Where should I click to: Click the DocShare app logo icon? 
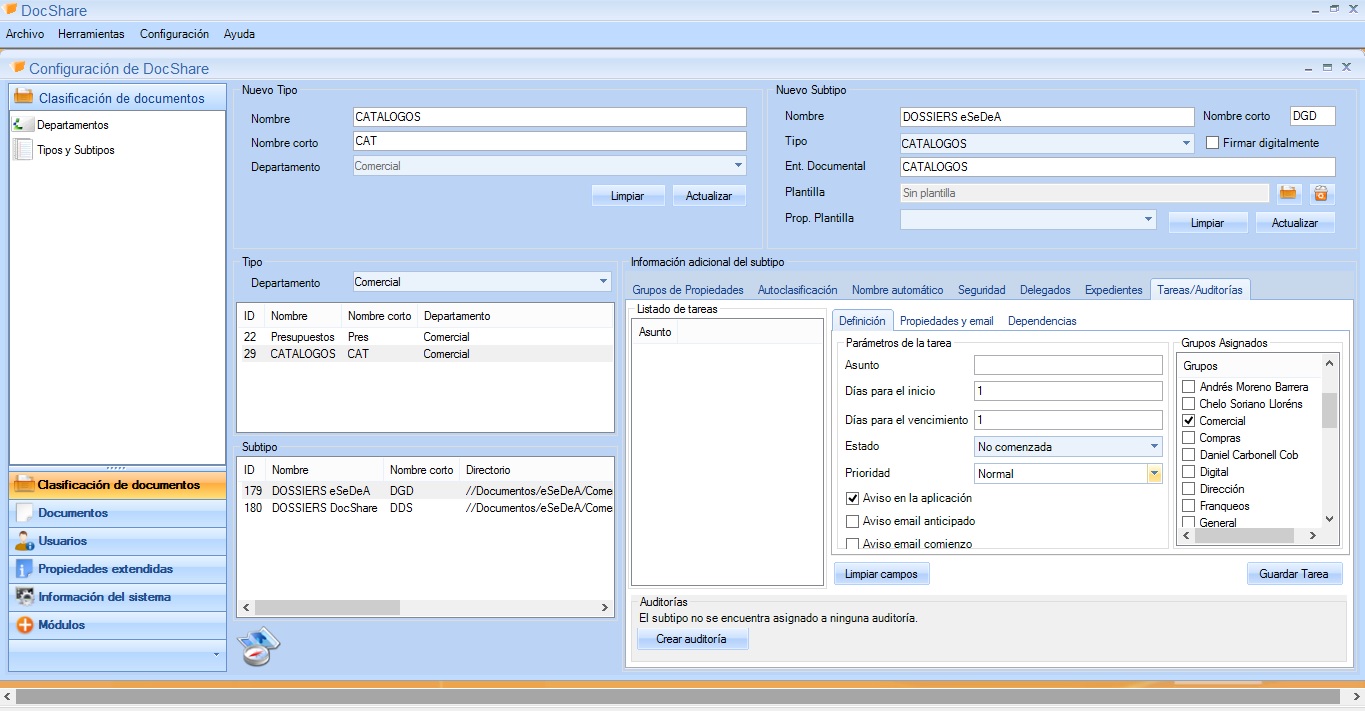click(x=10, y=11)
